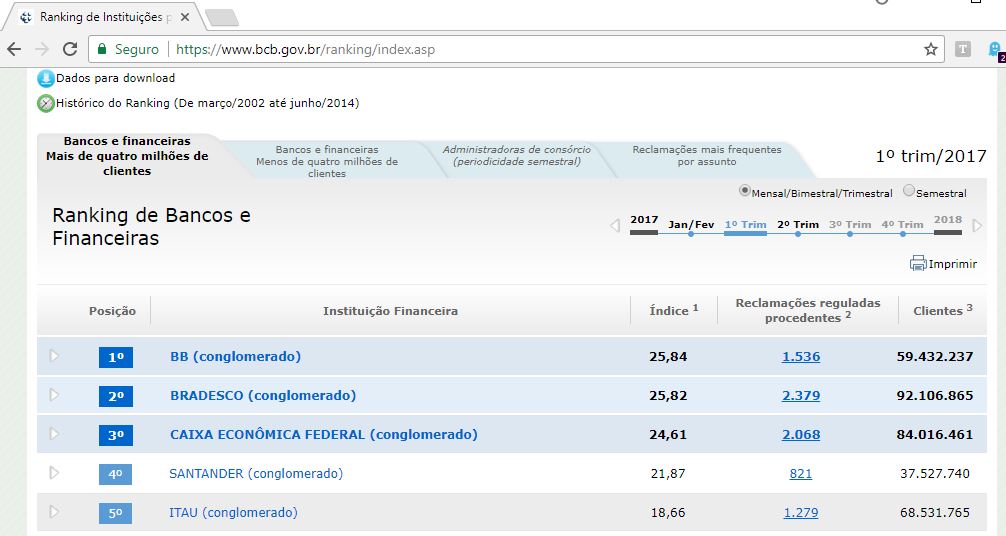Click the 3º position badge
This screenshot has height=536, width=1006.
[x=115, y=435]
